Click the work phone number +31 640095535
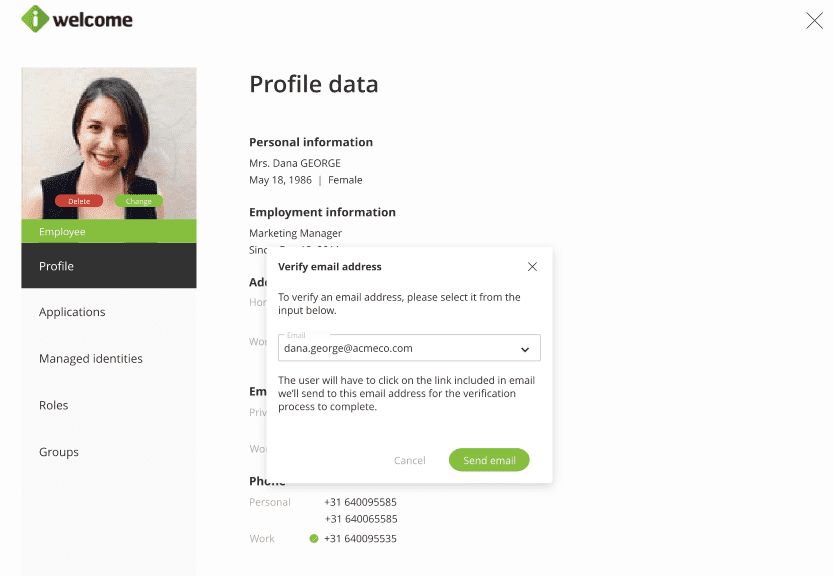Screen dimensions: 834x576 (360, 539)
